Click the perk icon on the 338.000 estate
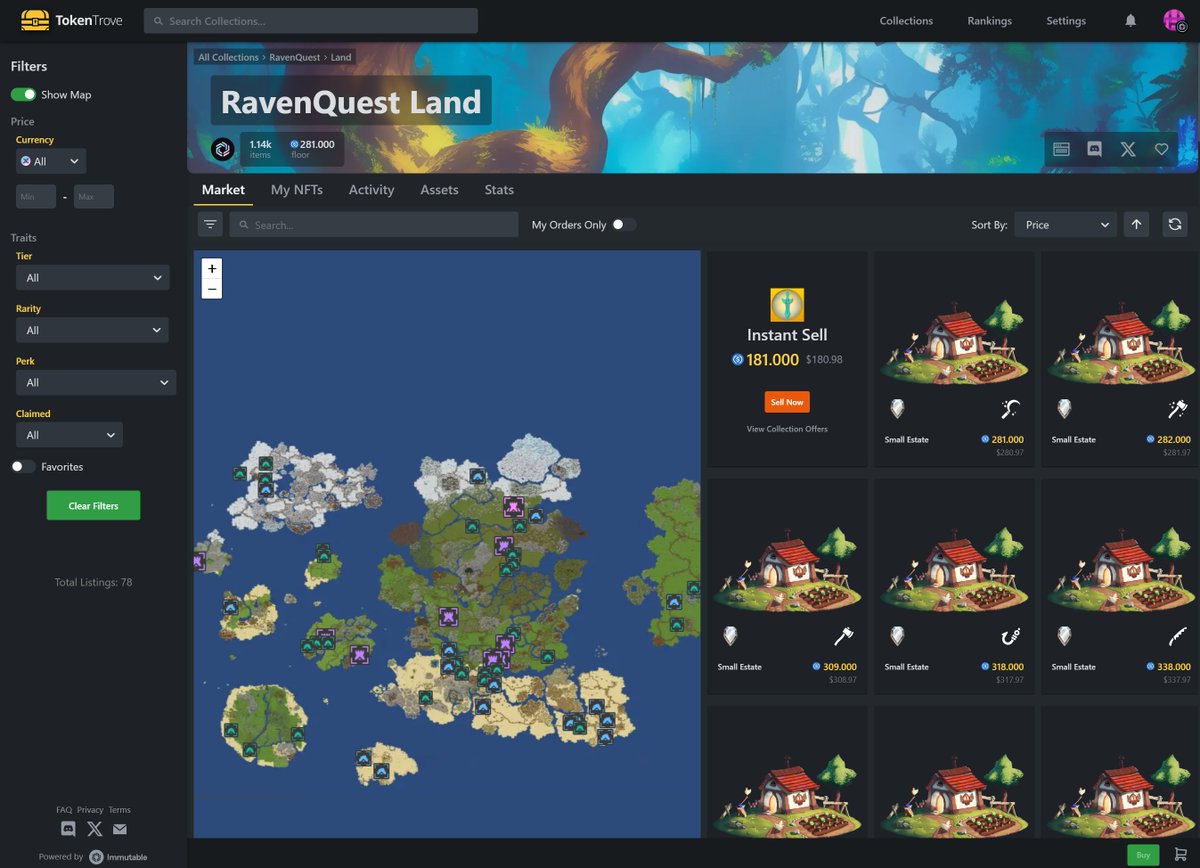The image size is (1200, 868). tap(1176, 636)
